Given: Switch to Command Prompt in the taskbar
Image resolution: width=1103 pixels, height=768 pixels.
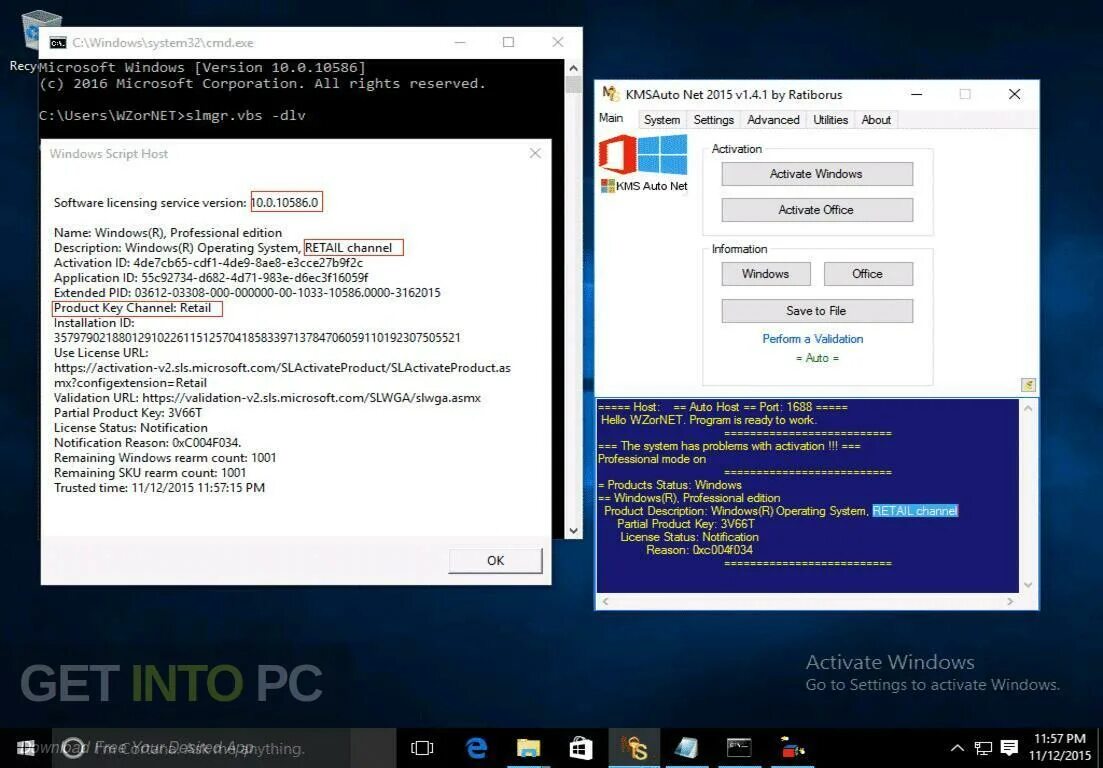Looking at the screenshot, I should 739,748.
